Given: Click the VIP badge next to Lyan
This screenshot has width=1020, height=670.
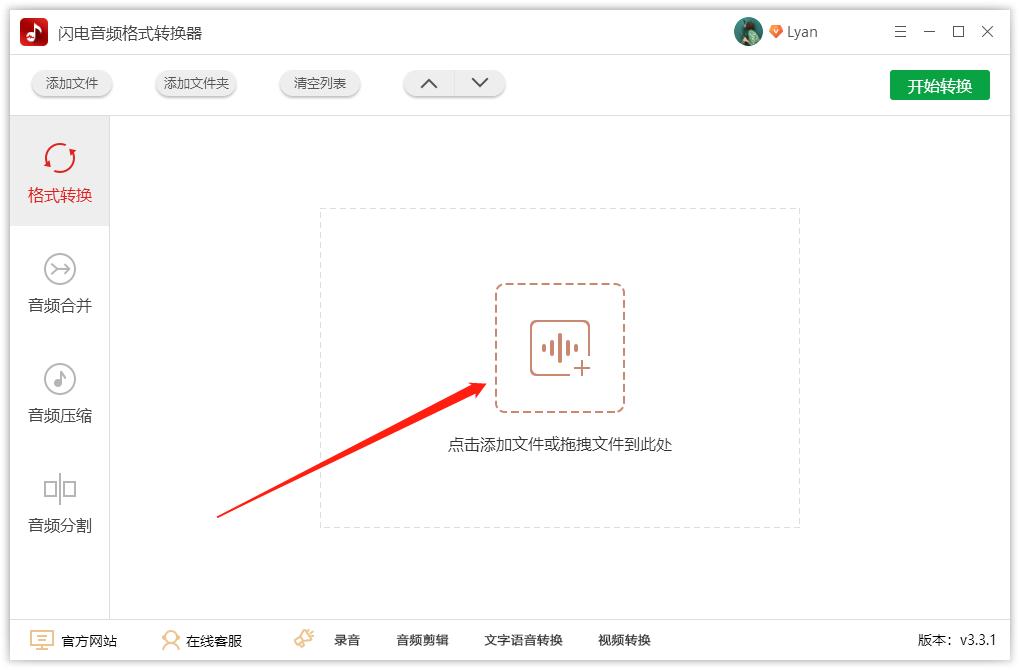Looking at the screenshot, I should click(x=776, y=31).
